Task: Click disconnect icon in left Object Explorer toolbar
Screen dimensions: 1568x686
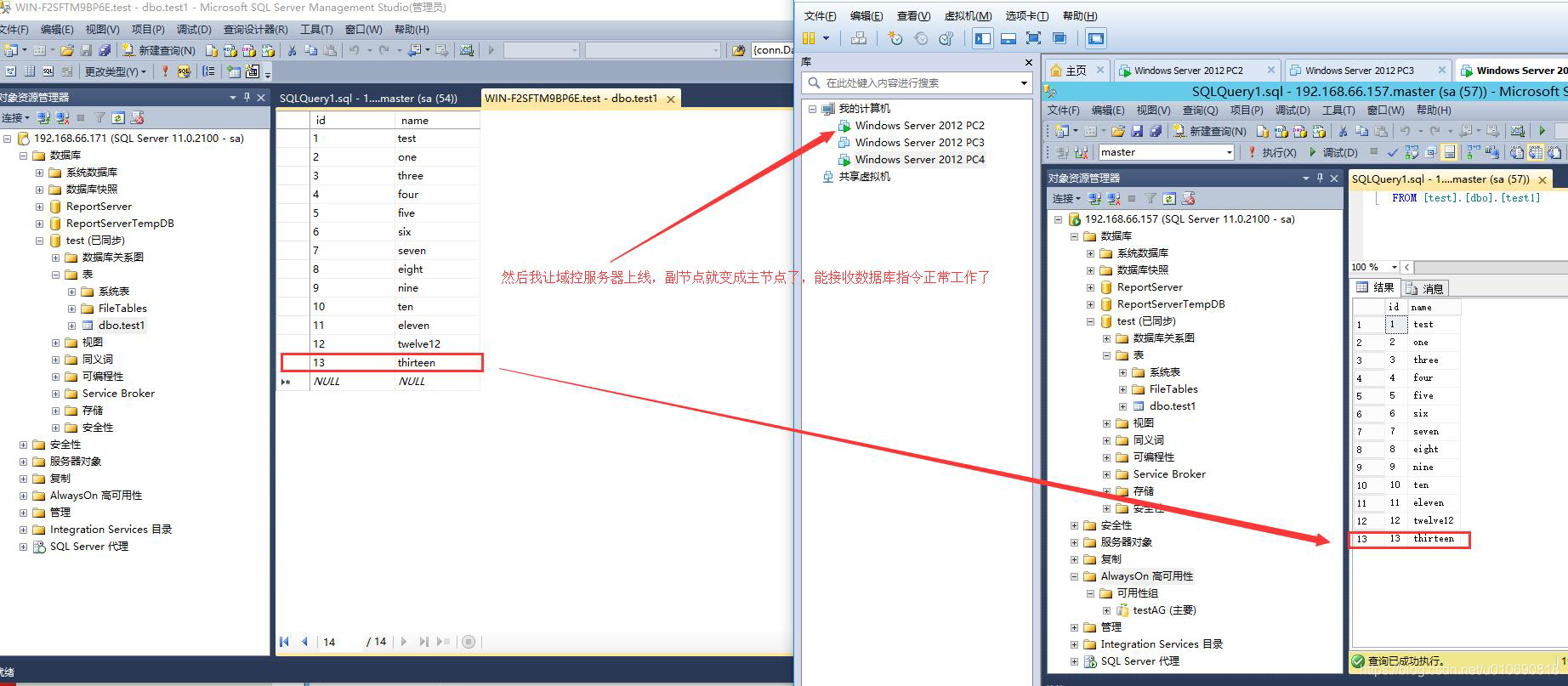Action: (62, 117)
